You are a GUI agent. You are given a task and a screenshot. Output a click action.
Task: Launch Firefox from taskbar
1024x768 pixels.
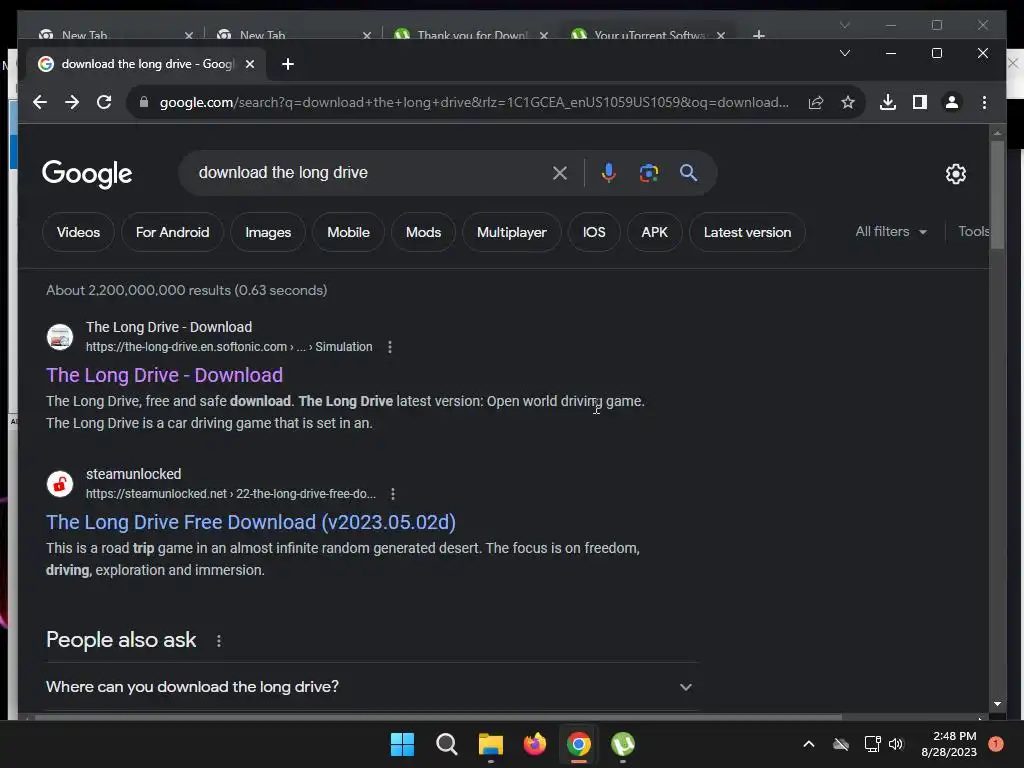pos(535,744)
